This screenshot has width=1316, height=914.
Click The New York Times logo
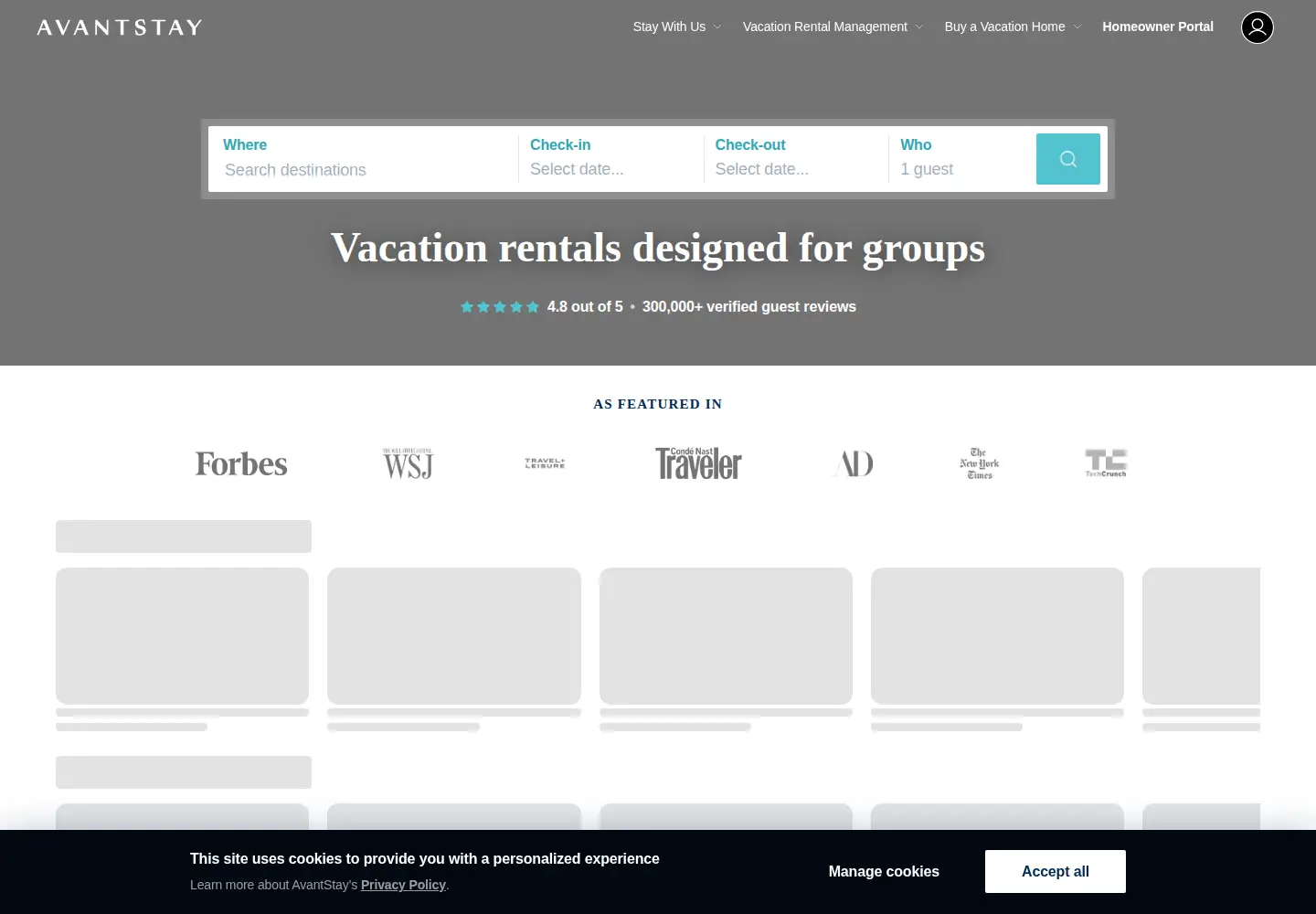tap(979, 463)
